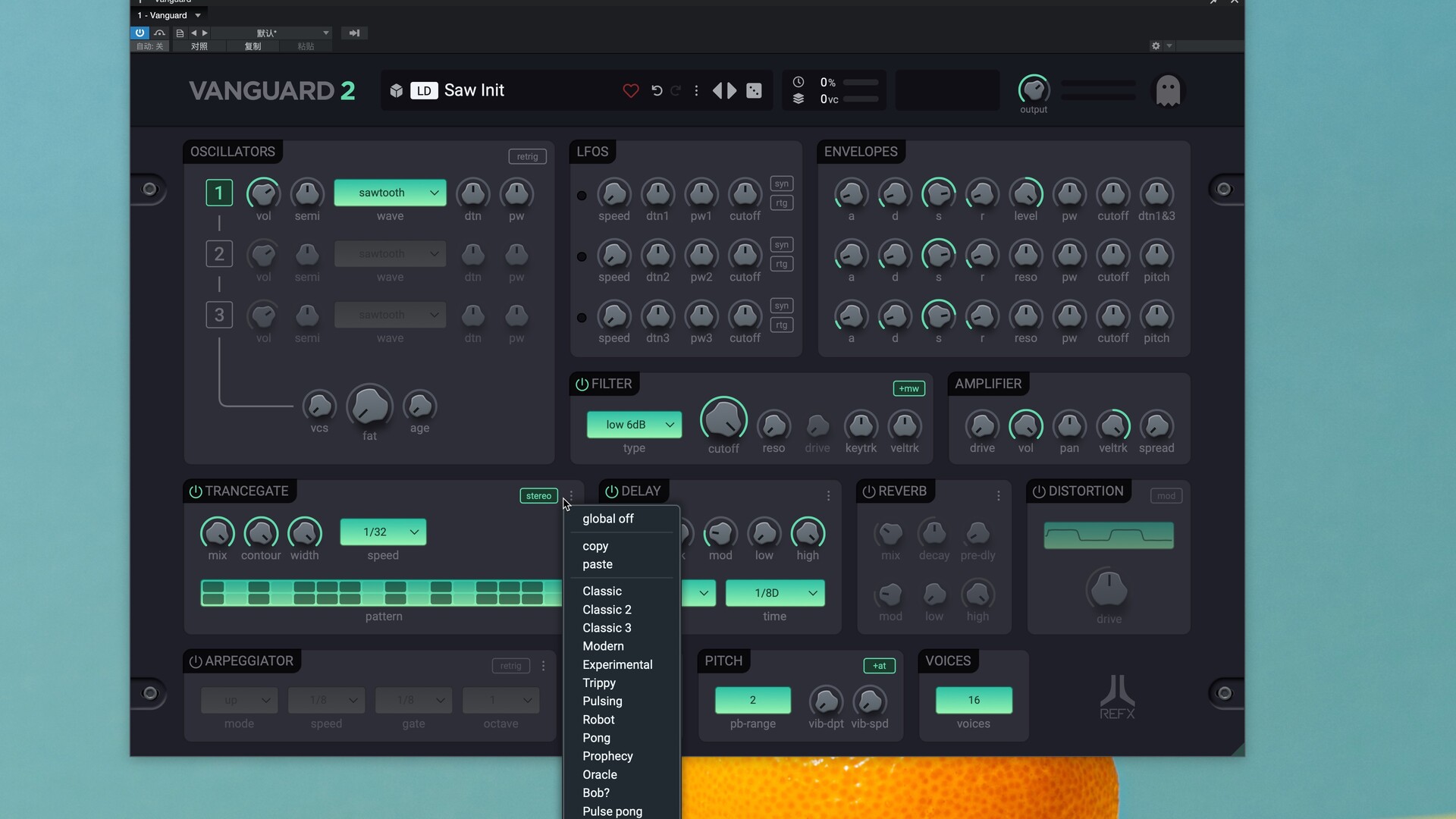Toggle the Filter power button
1456x819 pixels.
582,384
